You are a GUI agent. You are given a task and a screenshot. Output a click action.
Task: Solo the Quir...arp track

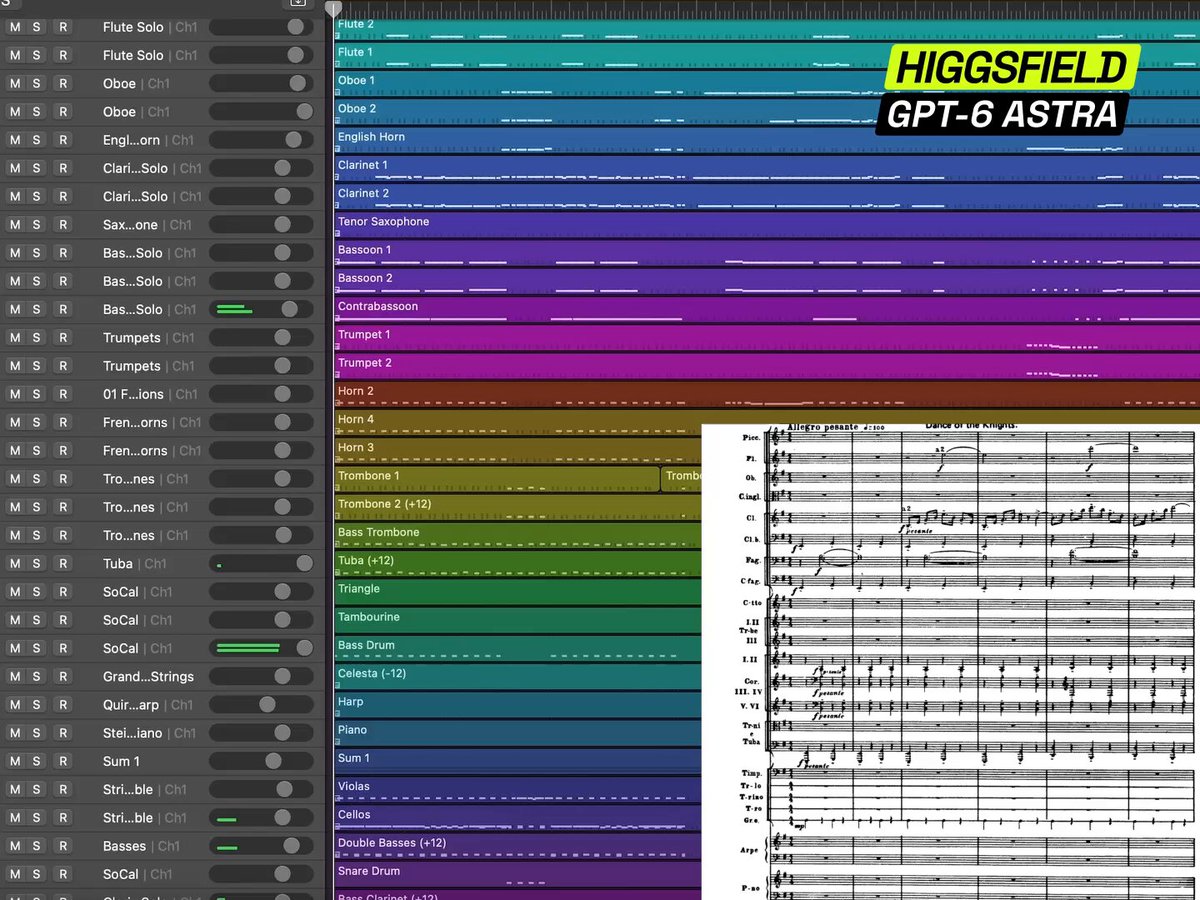(37, 705)
